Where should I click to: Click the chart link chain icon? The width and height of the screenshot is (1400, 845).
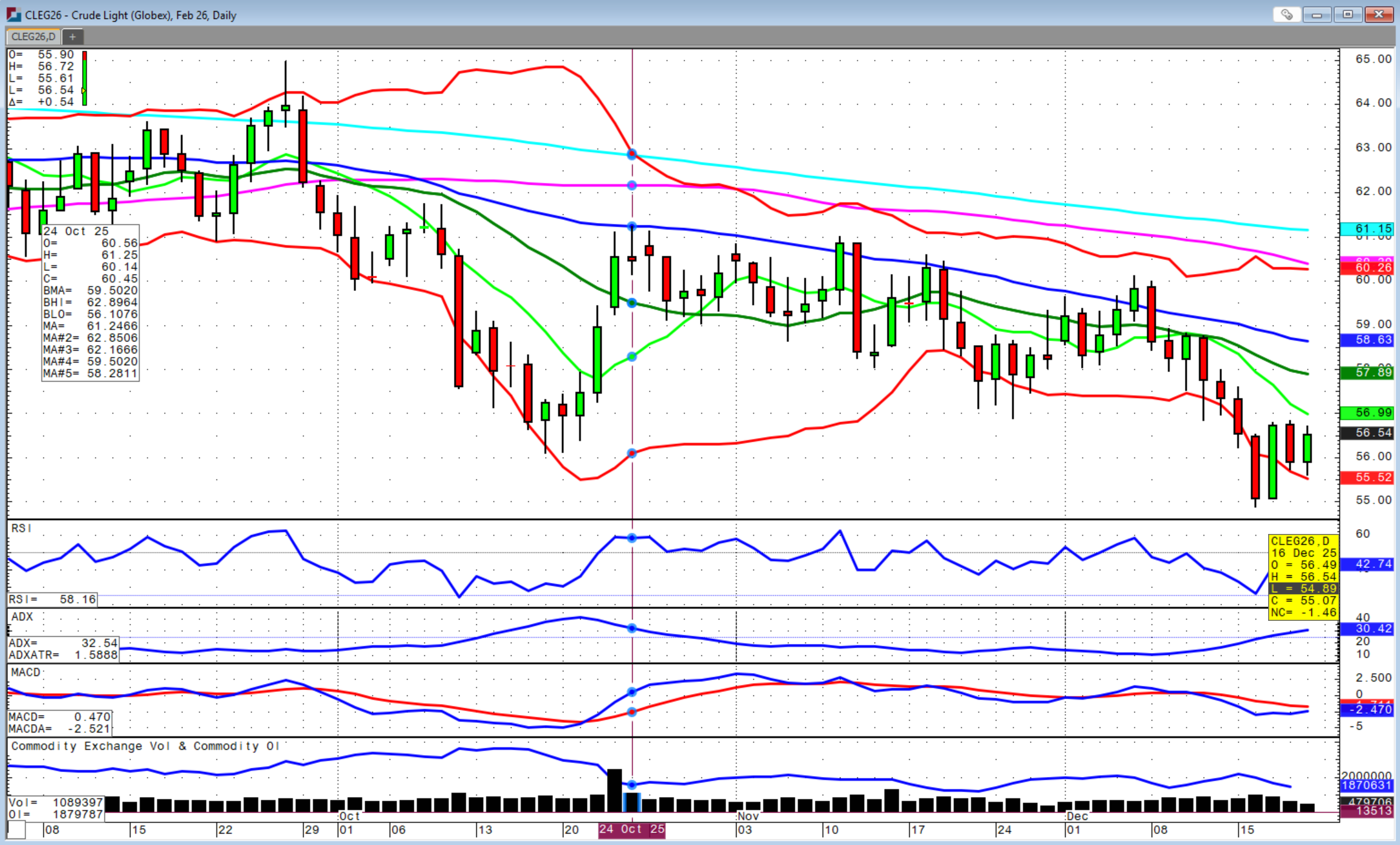point(1286,15)
